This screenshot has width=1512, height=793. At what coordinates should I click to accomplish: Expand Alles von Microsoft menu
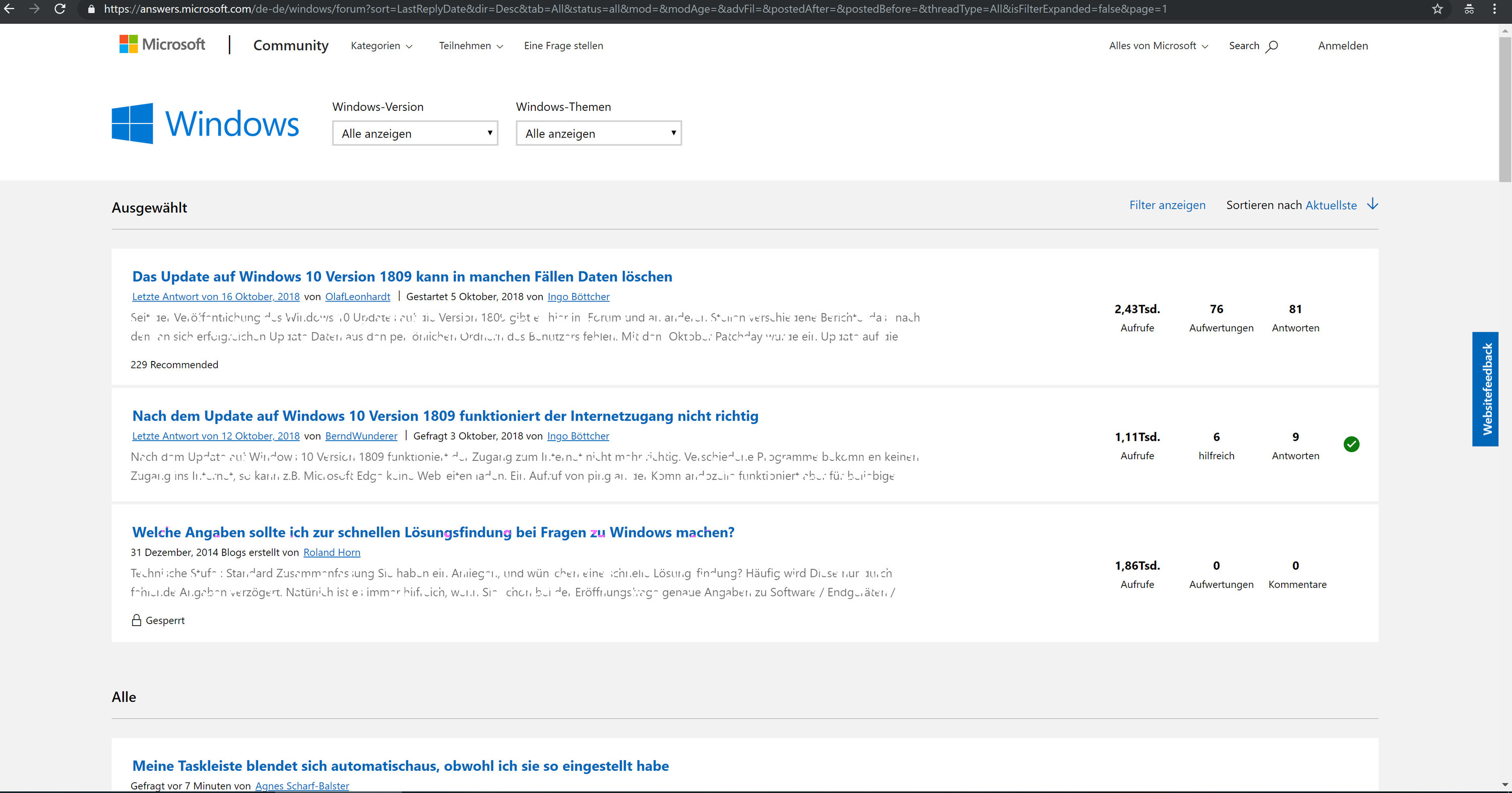(1158, 46)
